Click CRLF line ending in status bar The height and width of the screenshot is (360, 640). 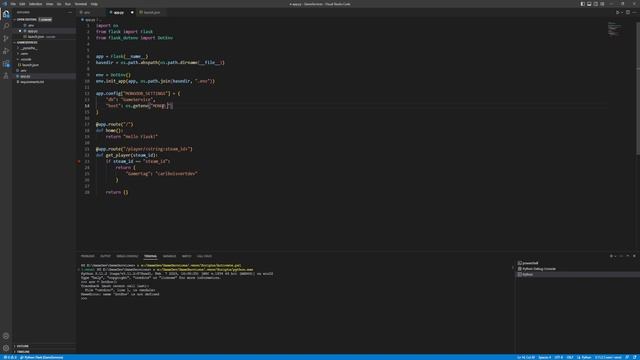tap(570, 358)
